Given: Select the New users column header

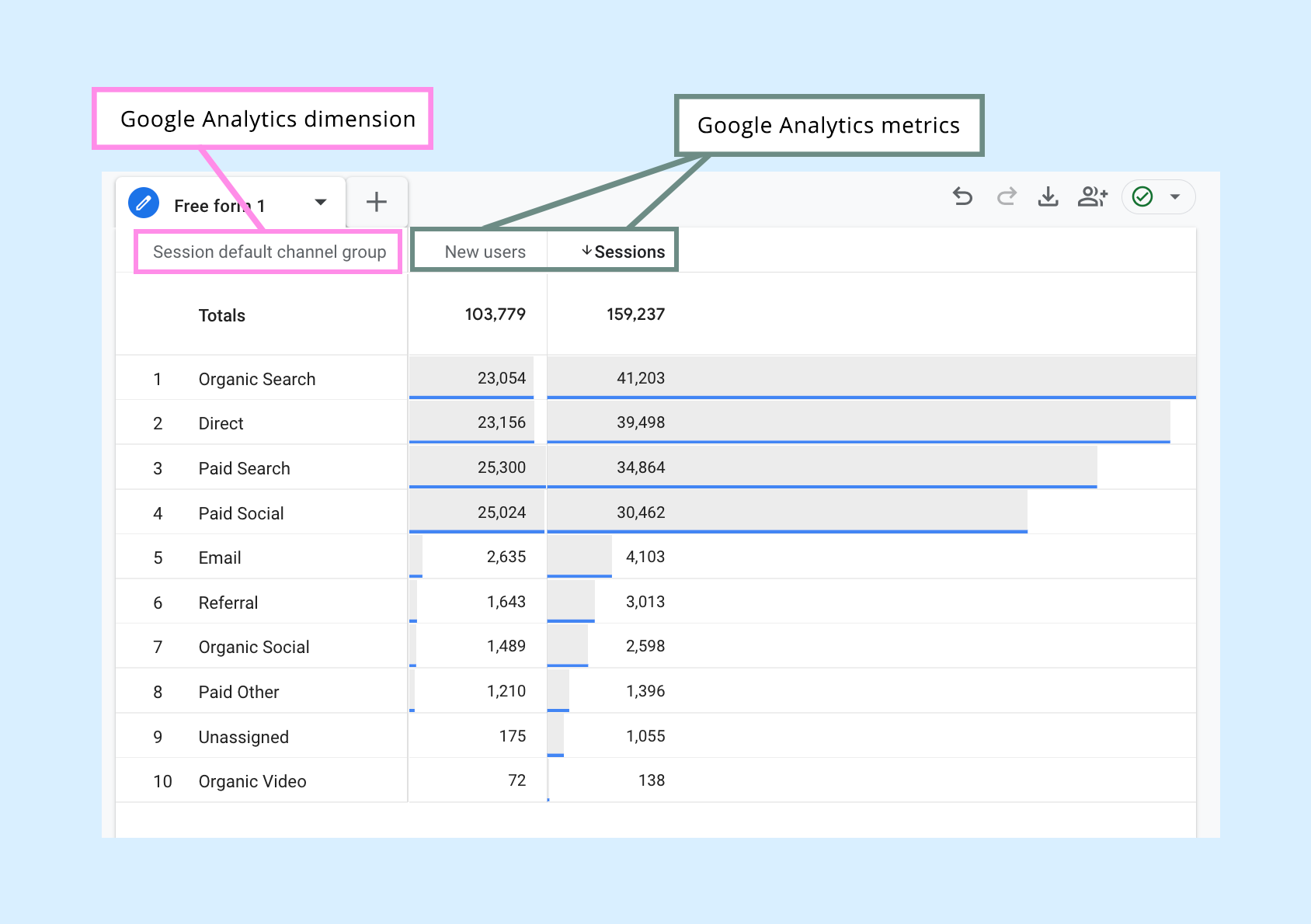Looking at the screenshot, I should (x=485, y=251).
